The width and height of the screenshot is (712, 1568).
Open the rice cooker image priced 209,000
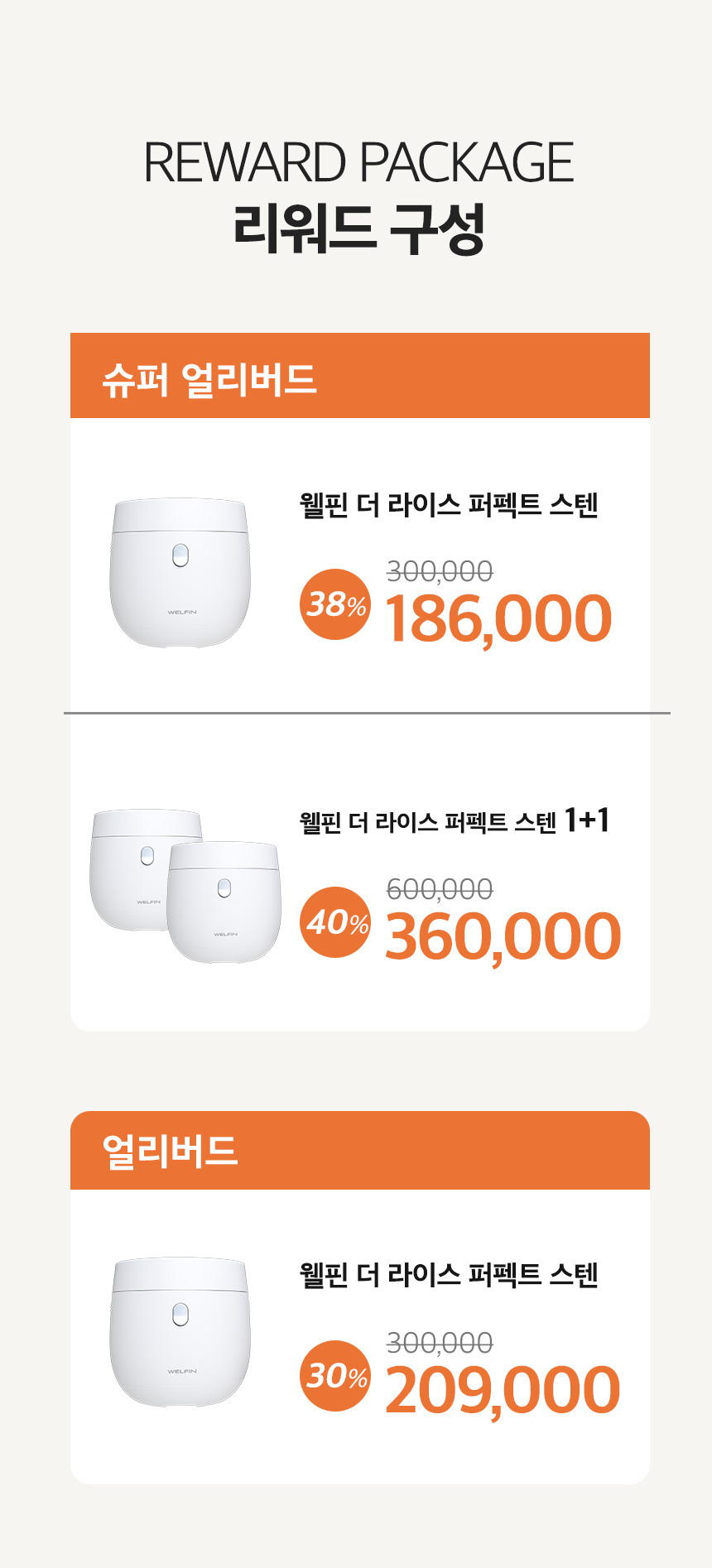tap(180, 1331)
